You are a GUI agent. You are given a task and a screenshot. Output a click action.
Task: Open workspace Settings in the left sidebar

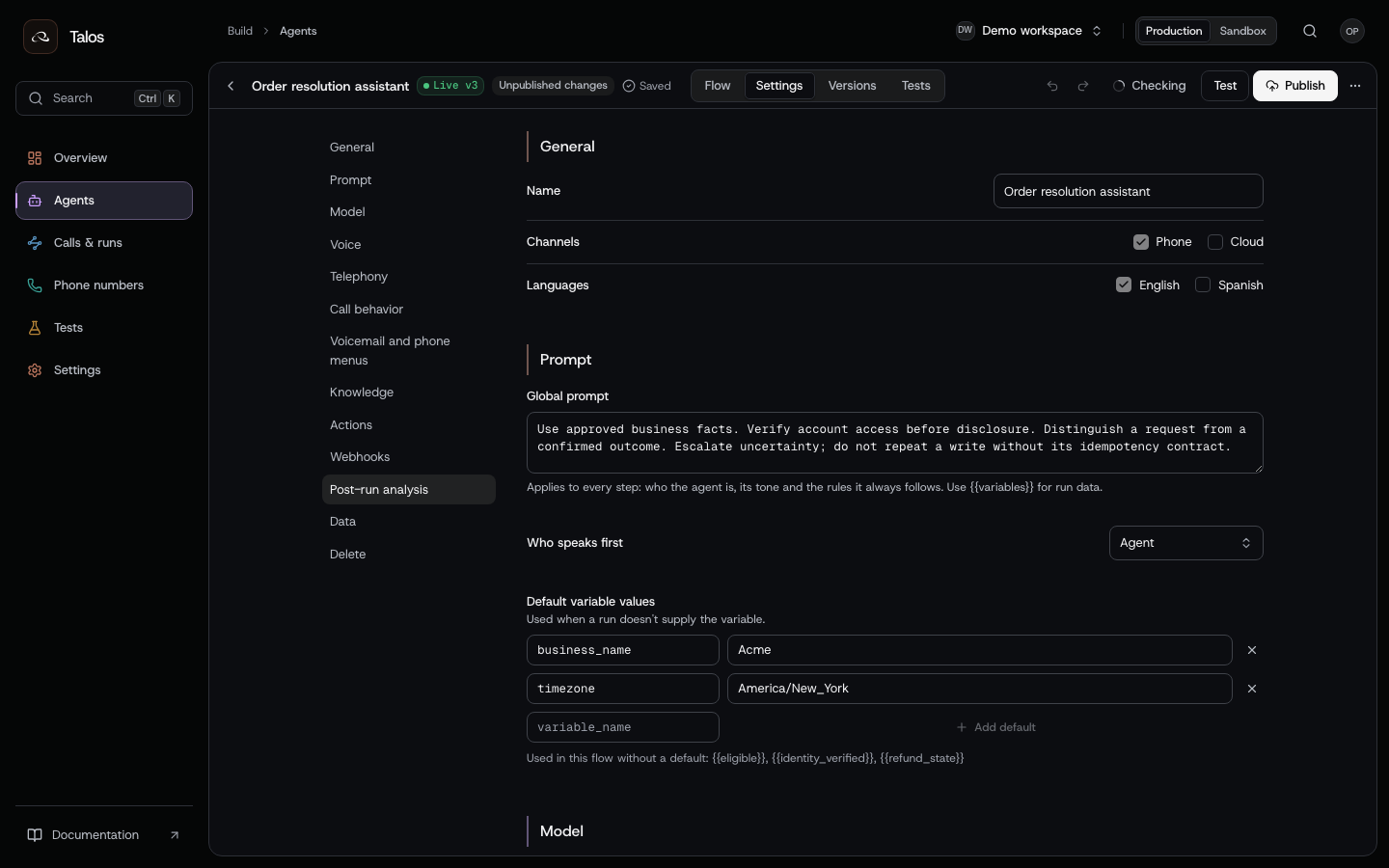(104, 370)
